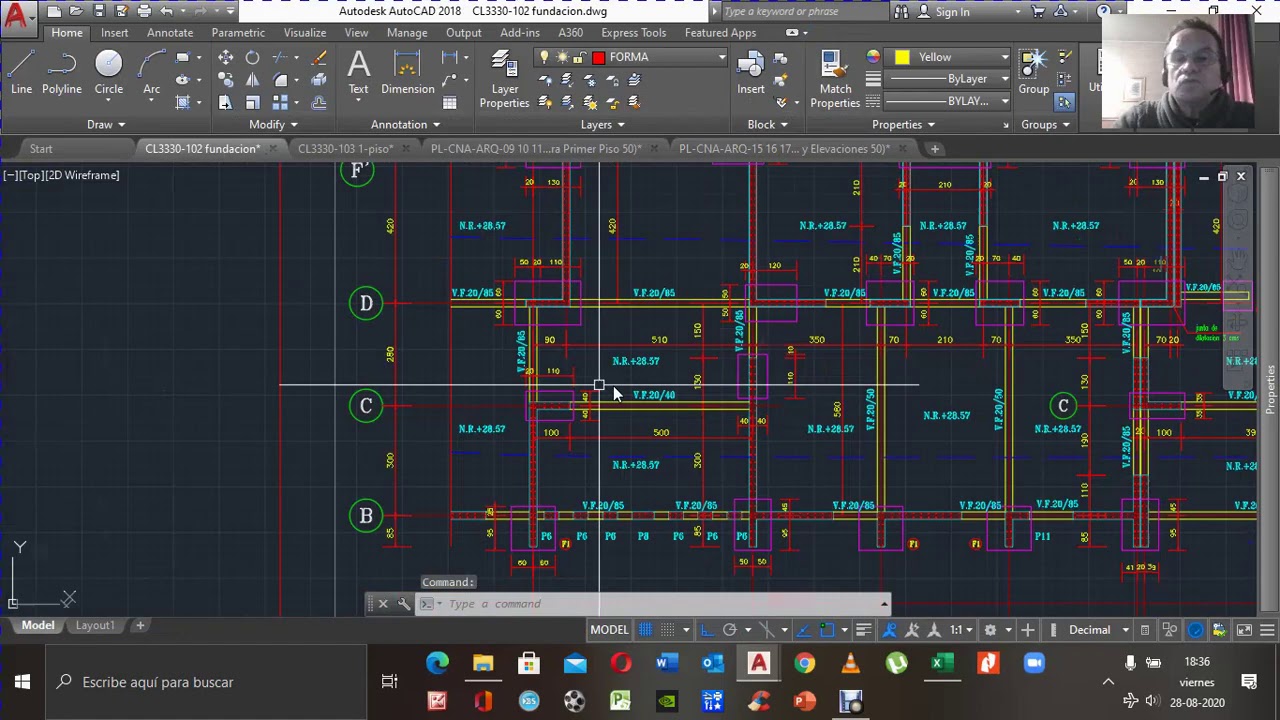The width and height of the screenshot is (1280, 720).
Task: Expand the Draw panel
Action: point(105,125)
